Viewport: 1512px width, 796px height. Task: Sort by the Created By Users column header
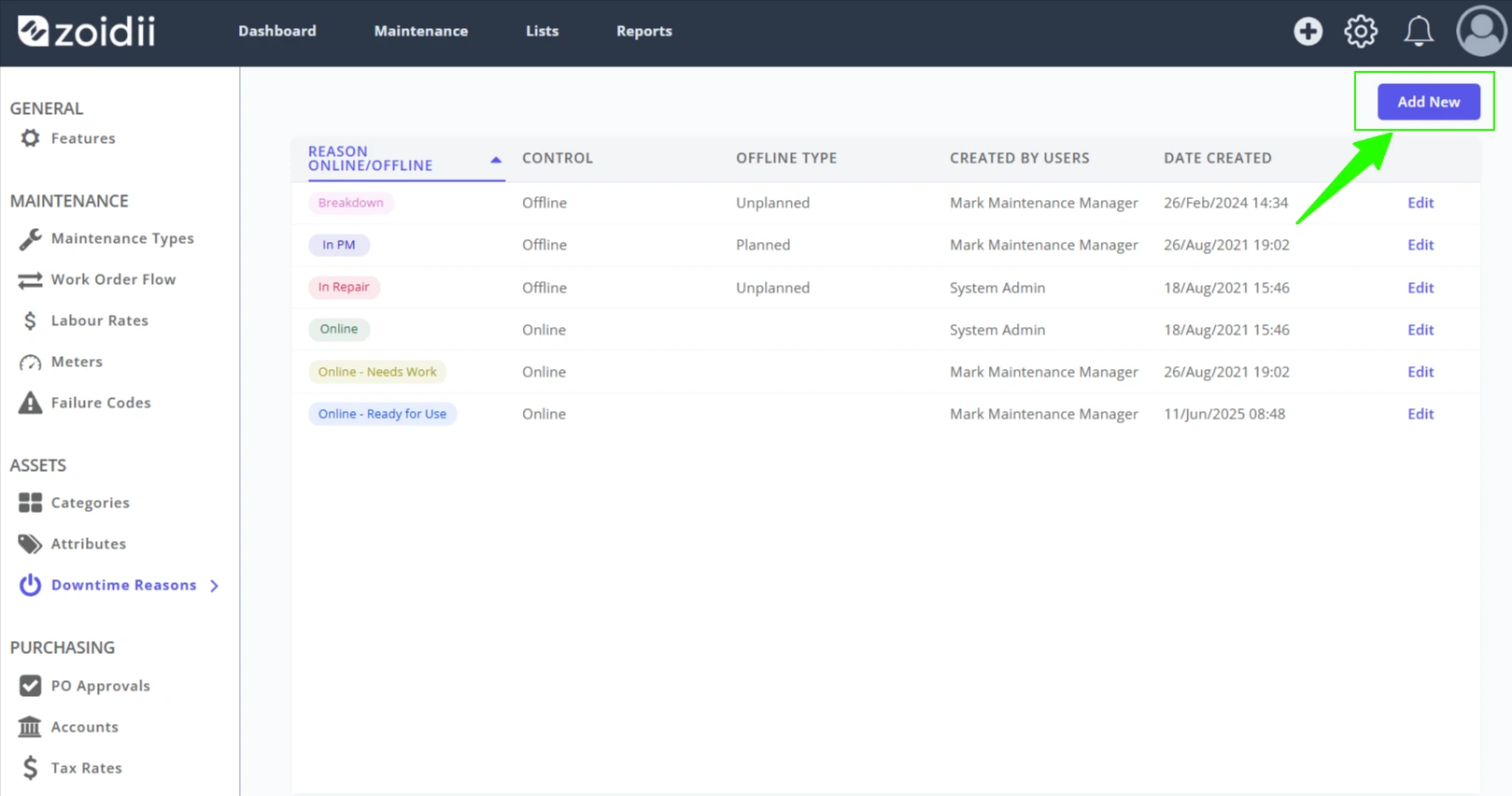click(1020, 158)
